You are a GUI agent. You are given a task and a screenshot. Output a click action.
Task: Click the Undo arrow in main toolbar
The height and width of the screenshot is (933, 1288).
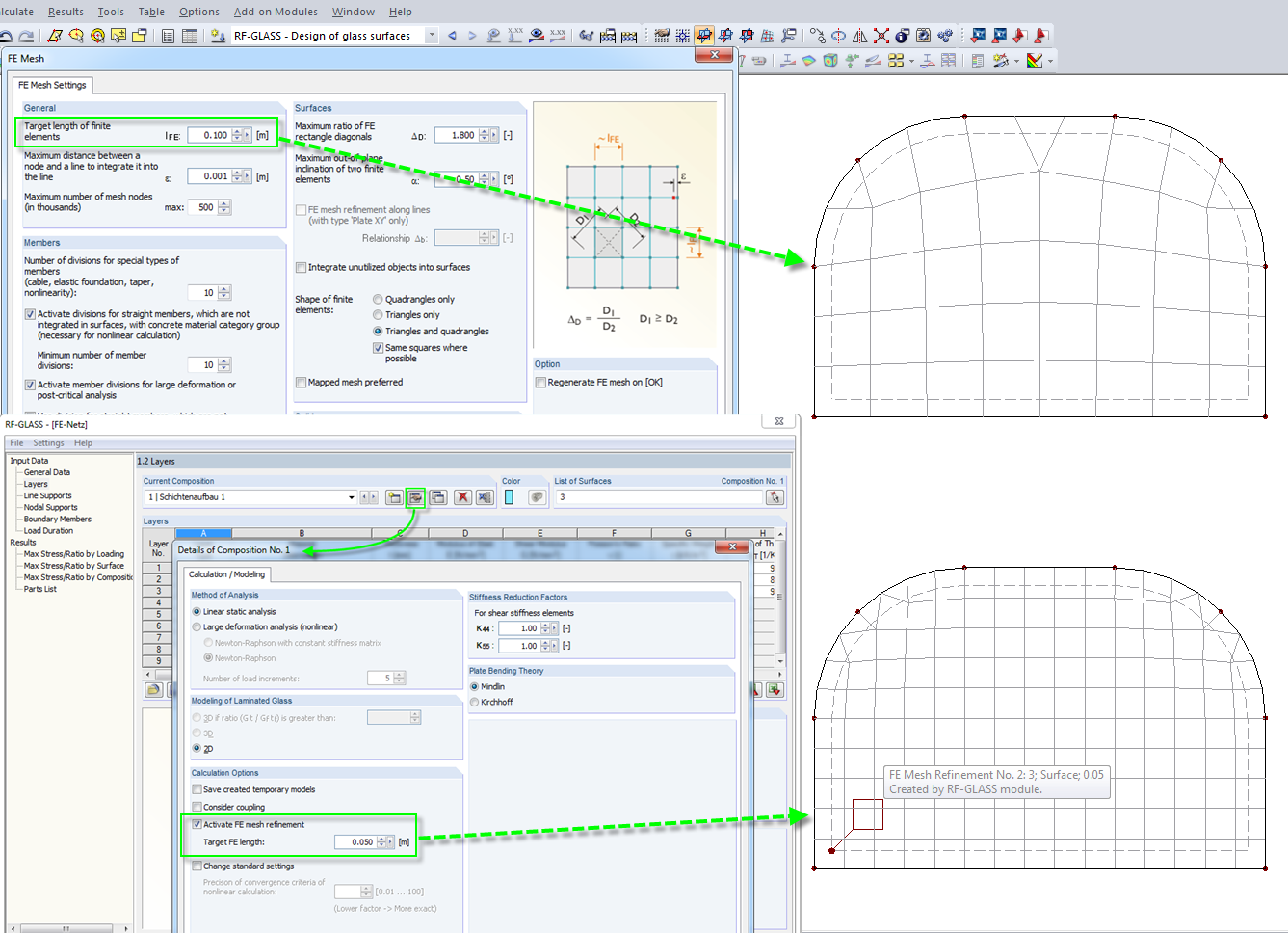point(6,36)
